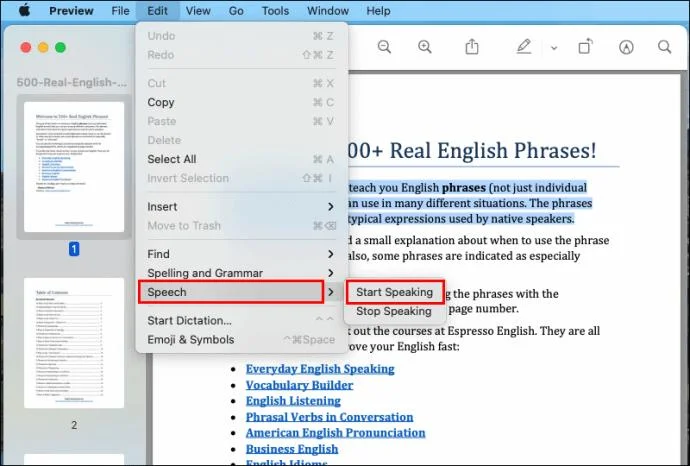
Task: Open the Apple menu
Action: pyautogui.click(x=25, y=10)
